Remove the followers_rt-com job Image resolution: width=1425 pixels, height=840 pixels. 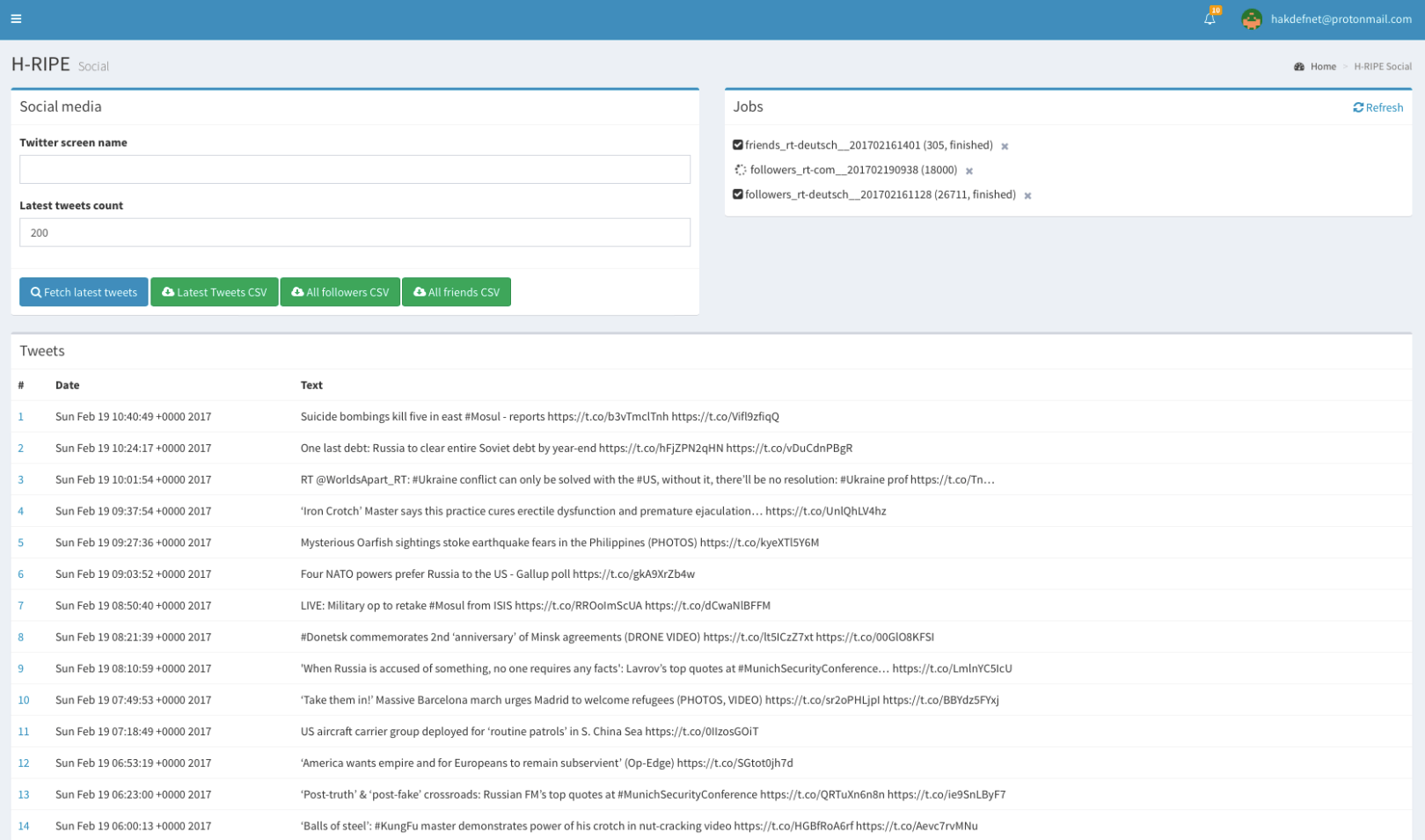click(969, 171)
